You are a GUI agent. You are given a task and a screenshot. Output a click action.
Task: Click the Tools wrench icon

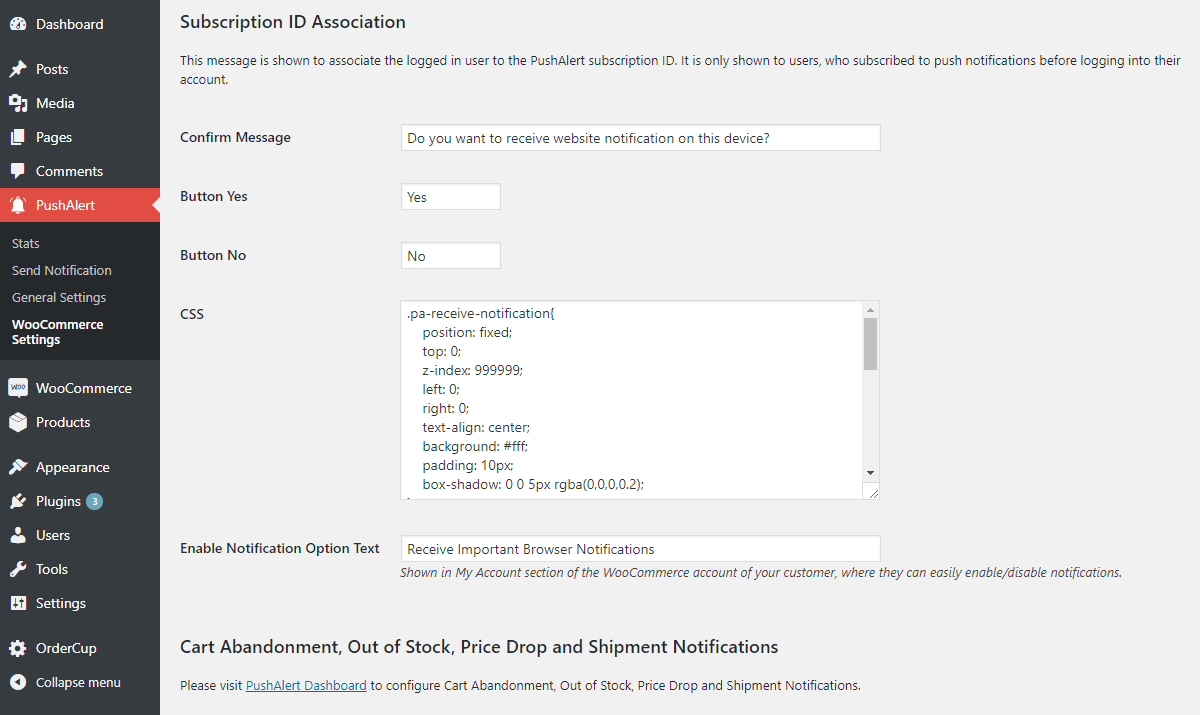click(18, 569)
